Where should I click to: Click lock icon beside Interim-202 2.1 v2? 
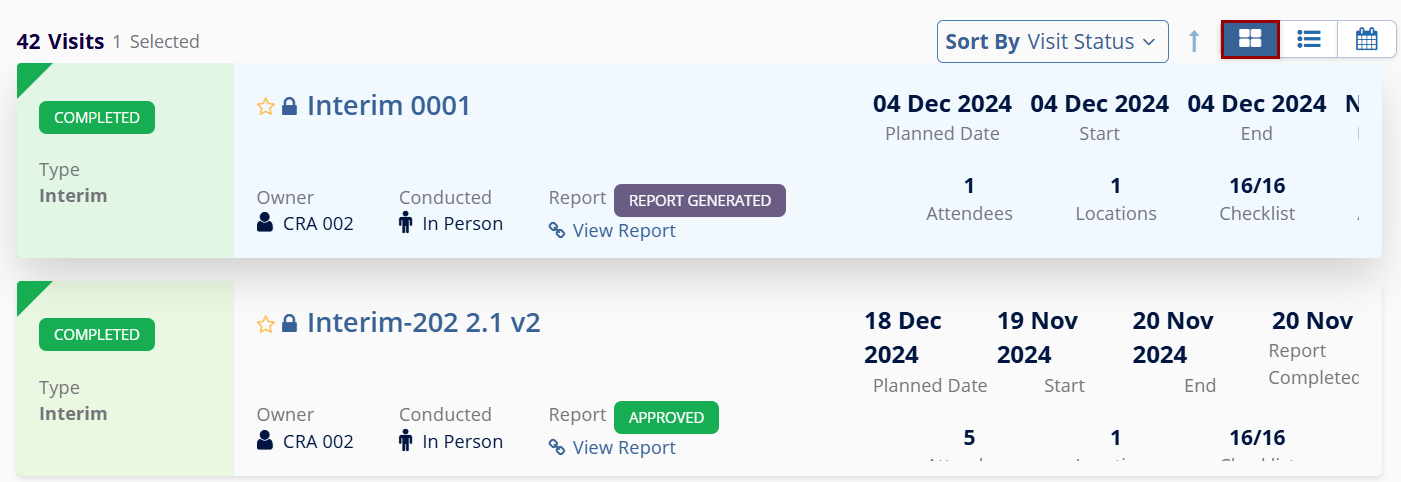coord(289,323)
